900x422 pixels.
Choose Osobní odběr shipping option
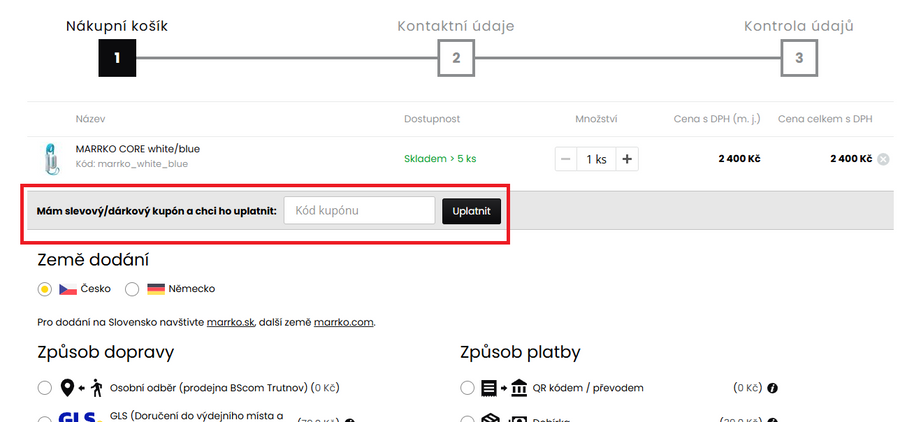click(44, 388)
